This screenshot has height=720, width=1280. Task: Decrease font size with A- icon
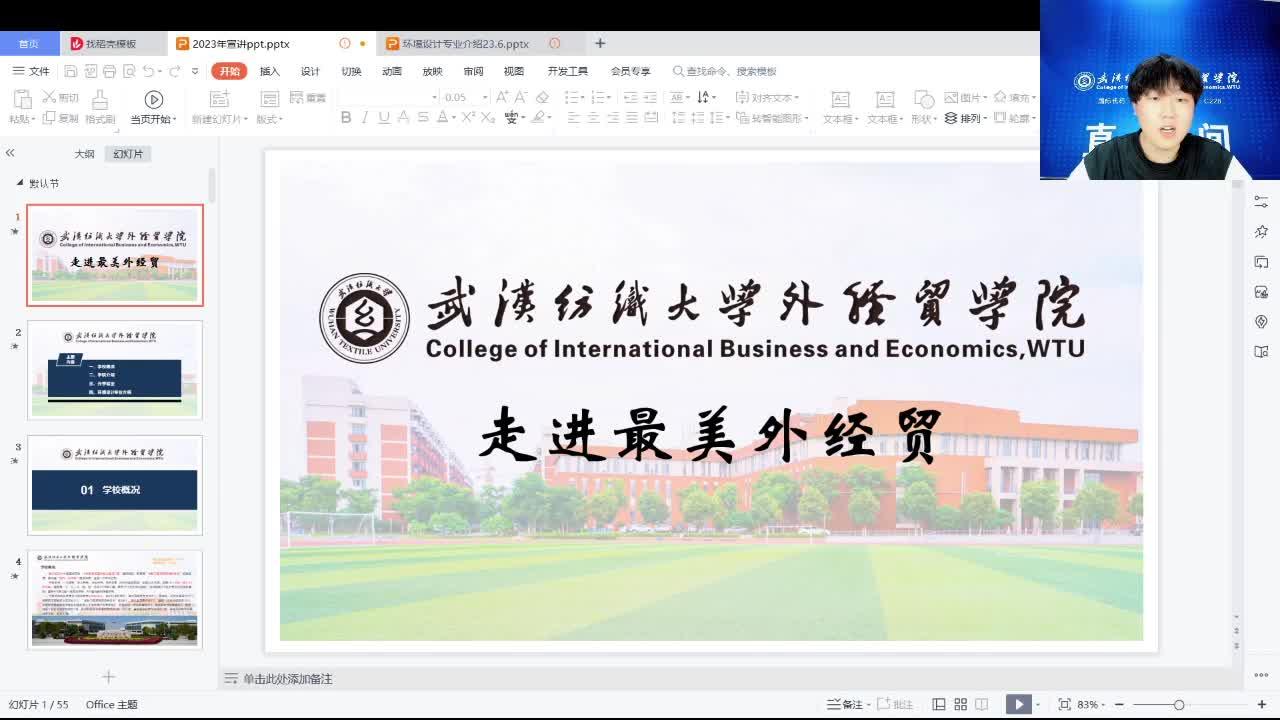click(x=522, y=97)
